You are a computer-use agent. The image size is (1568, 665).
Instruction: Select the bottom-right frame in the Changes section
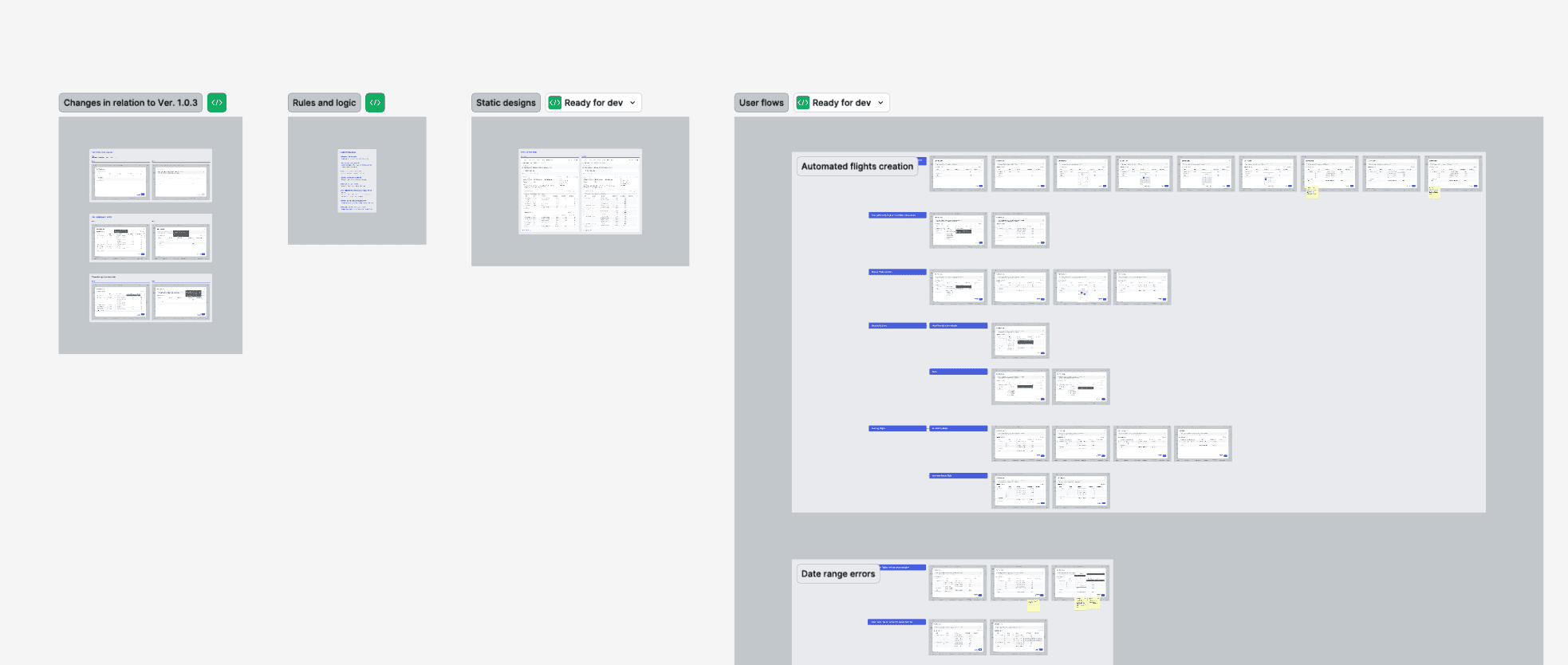(181, 301)
